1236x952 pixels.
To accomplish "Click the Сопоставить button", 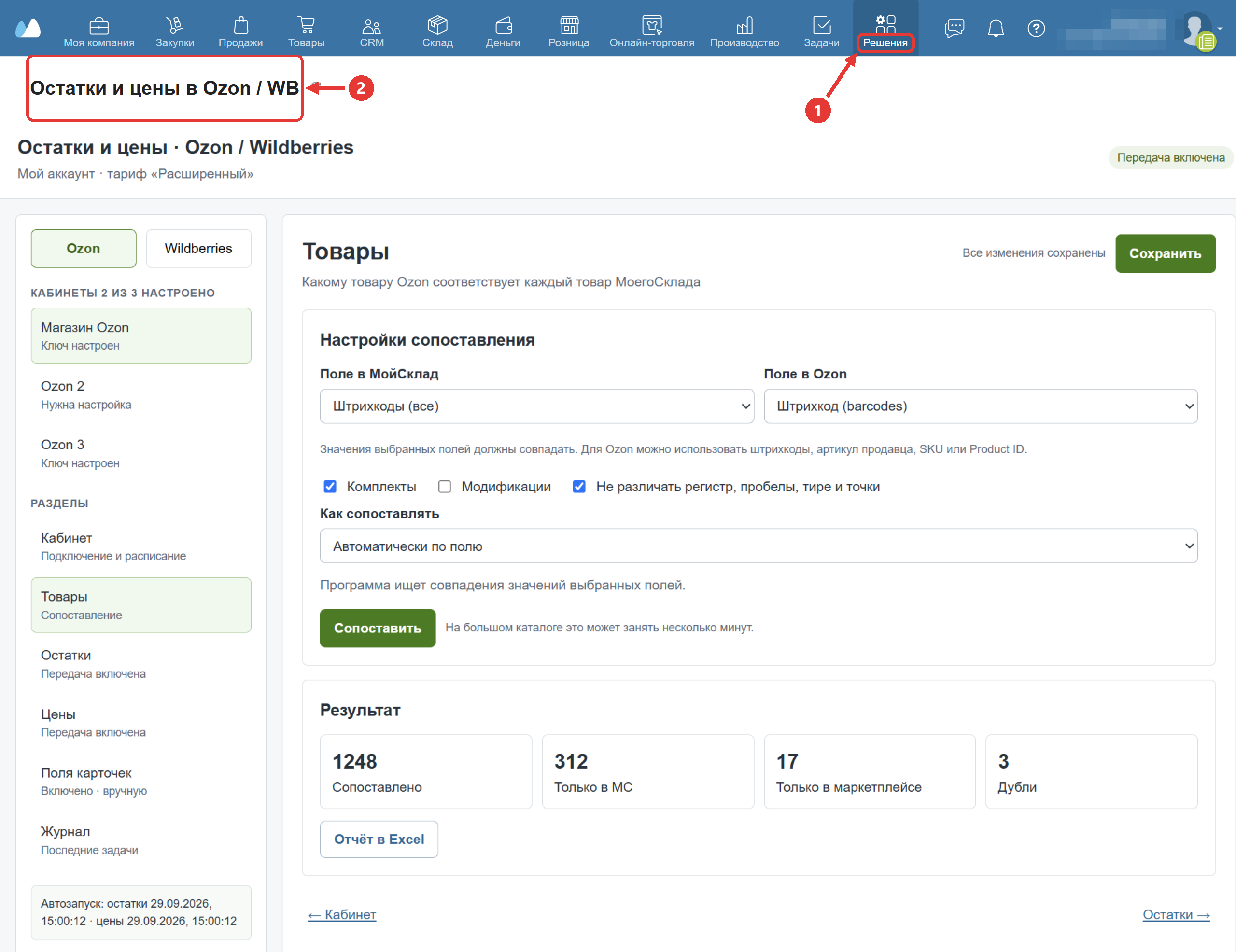I will click(378, 628).
